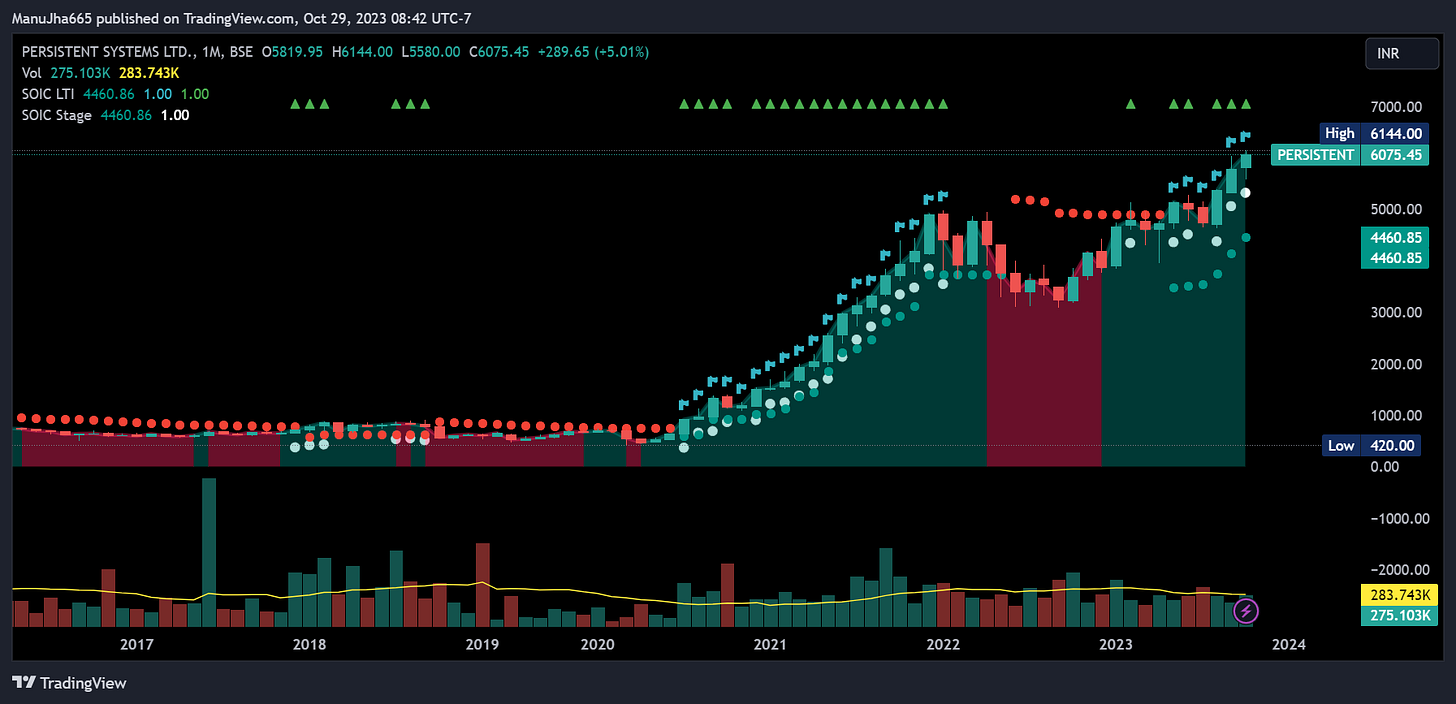This screenshot has height=704, width=1456.
Task: Click the low value L5580.00
Action: point(431,52)
